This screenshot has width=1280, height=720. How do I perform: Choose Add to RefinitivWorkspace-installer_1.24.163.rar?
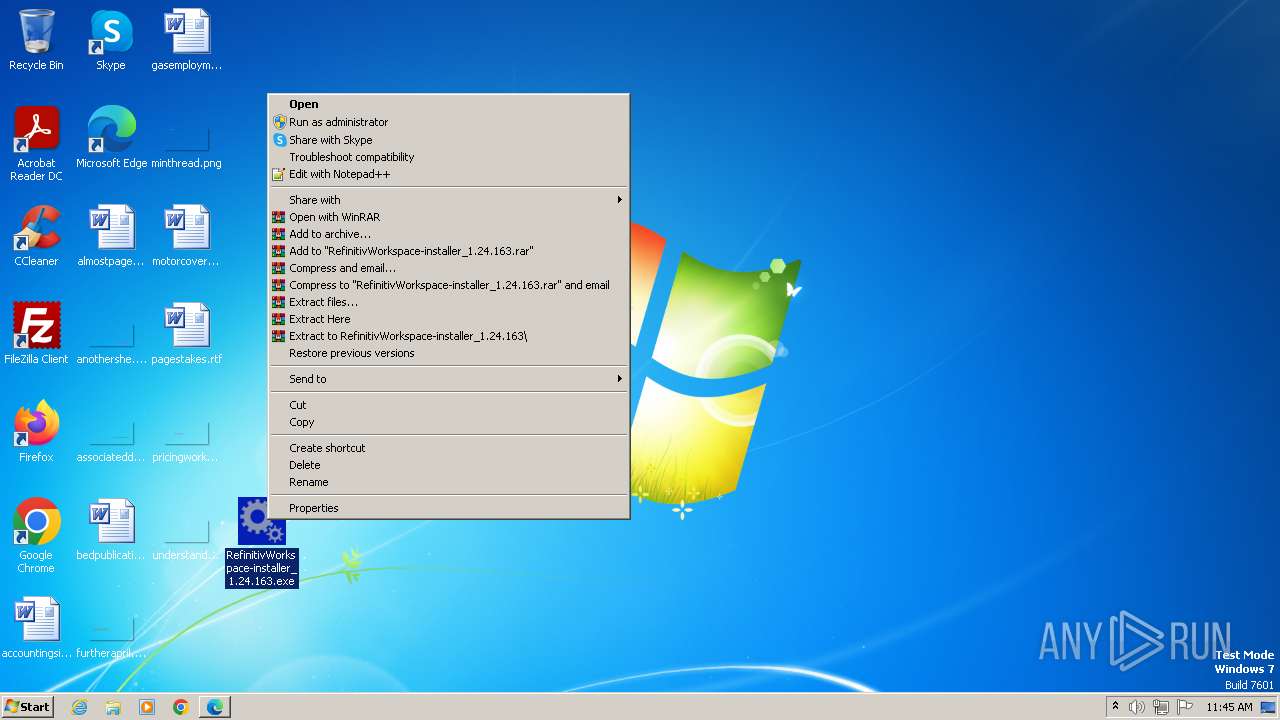tap(449, 251)
